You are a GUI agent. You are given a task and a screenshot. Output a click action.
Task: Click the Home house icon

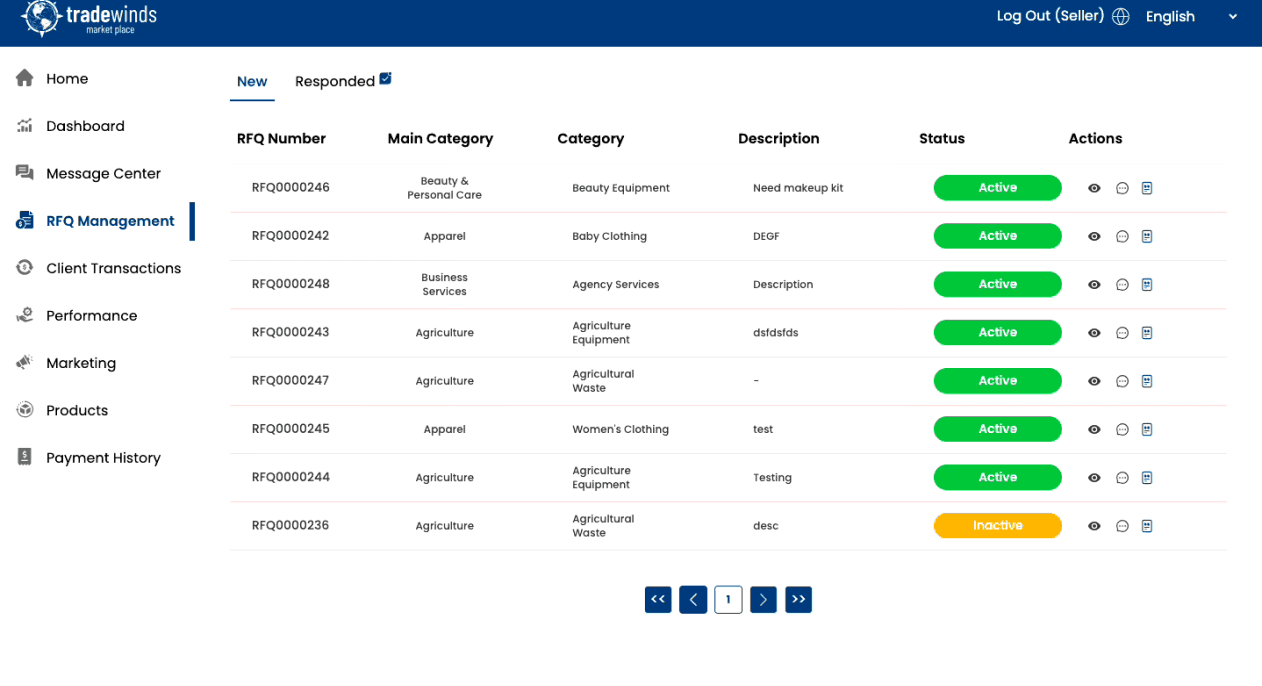click(25, 78)
